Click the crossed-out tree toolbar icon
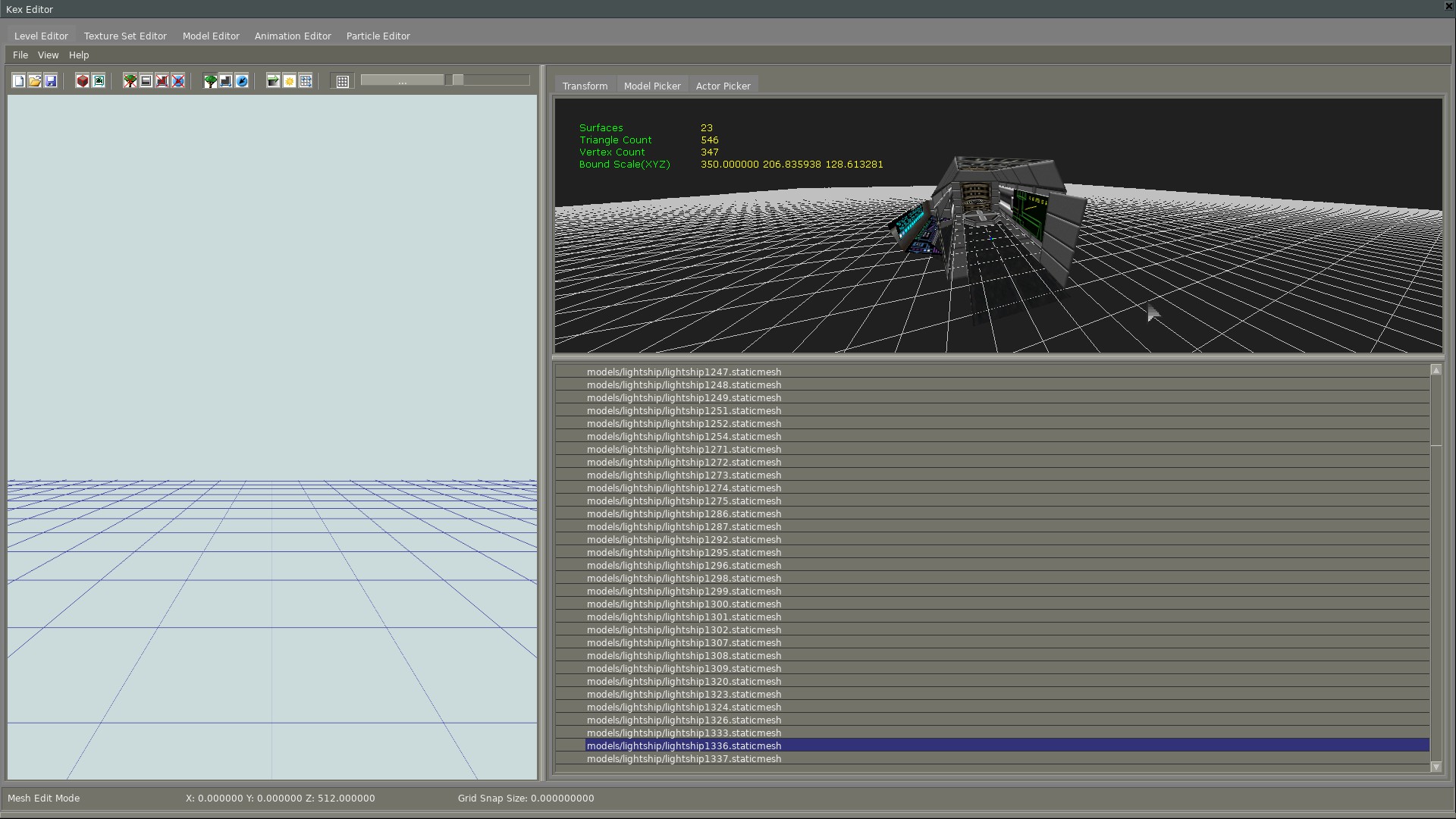 point(130,81)
